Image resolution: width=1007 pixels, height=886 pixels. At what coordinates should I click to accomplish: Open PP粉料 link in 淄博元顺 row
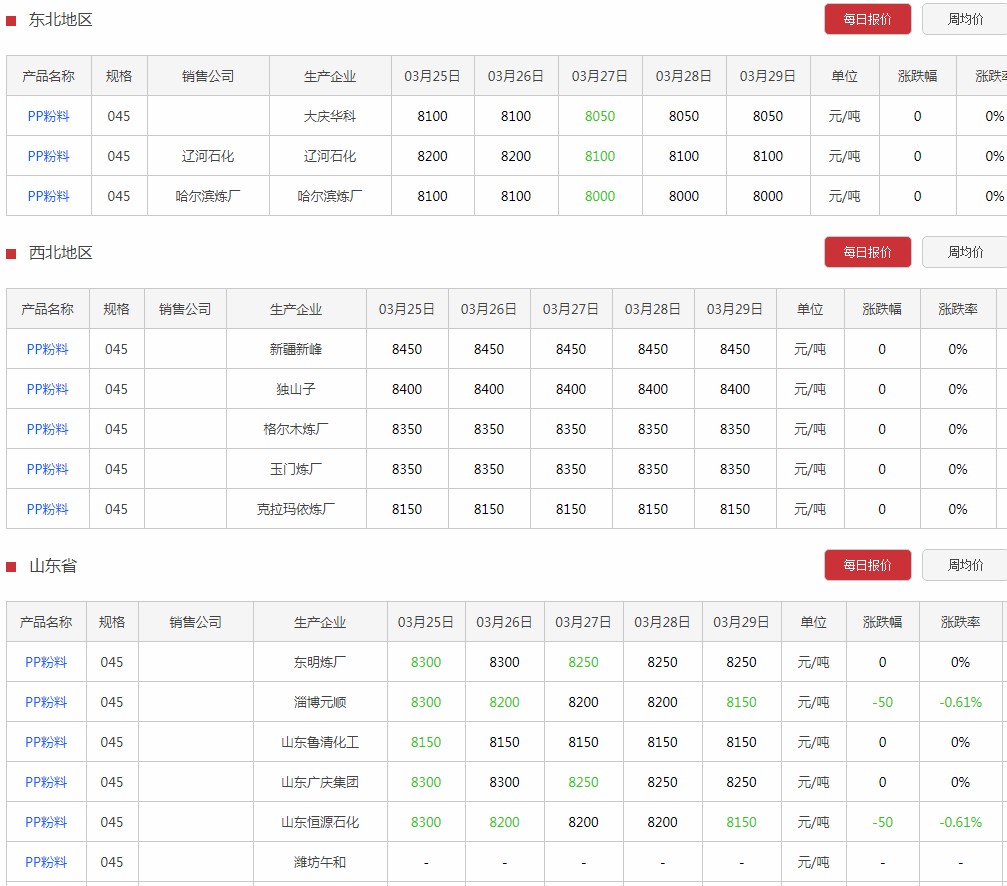tap(46, 702)
